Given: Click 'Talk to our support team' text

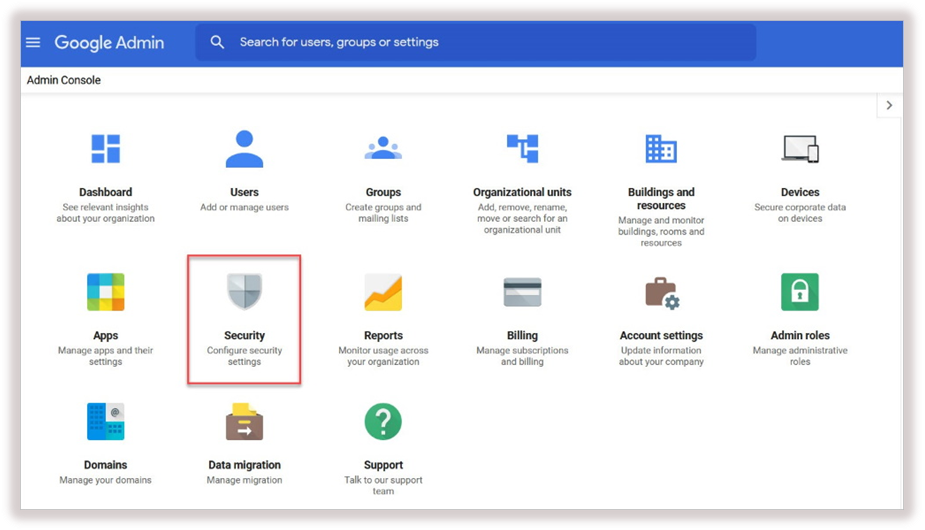Looking at the screenshot, I should tap(383, 485).
